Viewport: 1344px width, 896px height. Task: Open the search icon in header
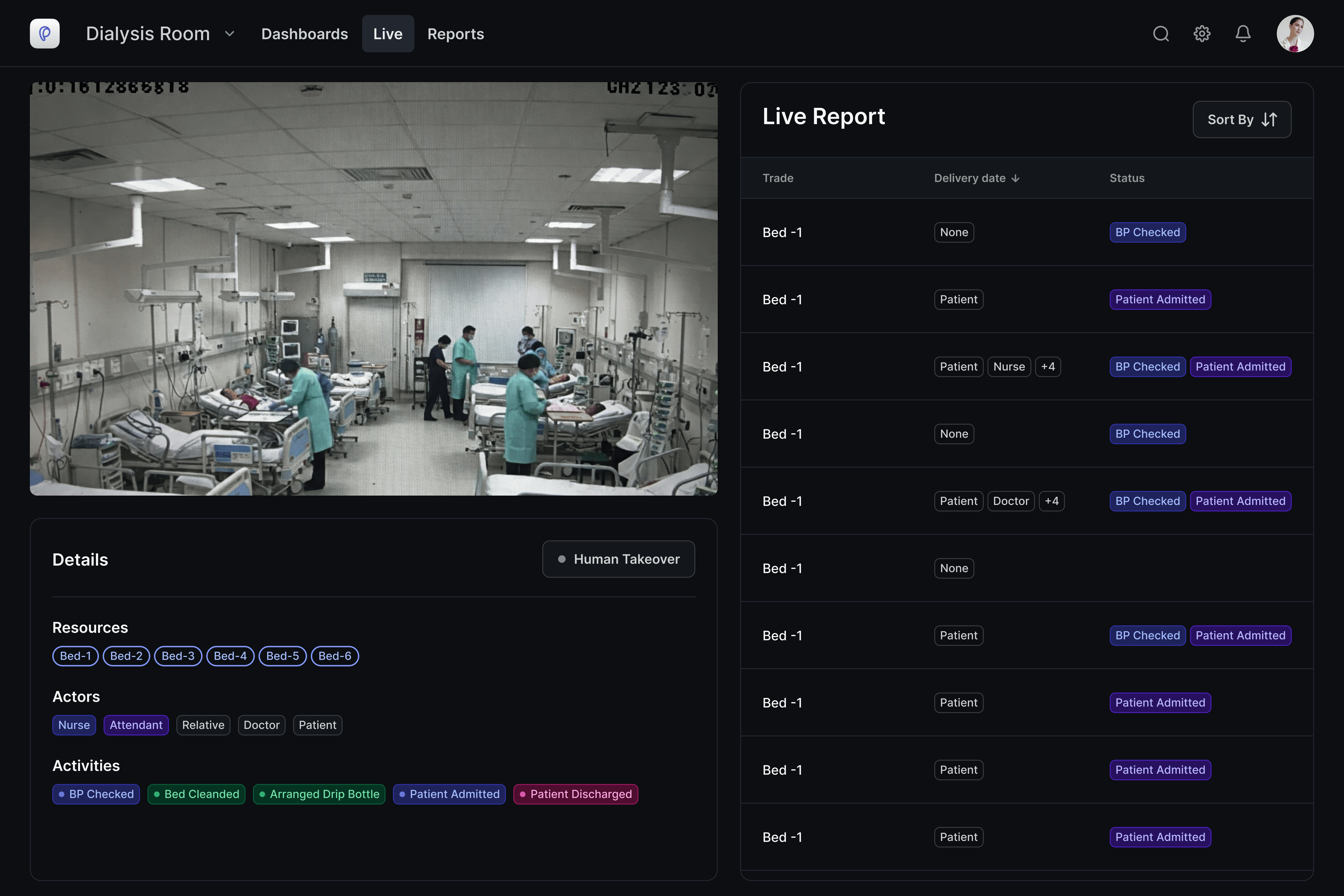click(1161, 34)
